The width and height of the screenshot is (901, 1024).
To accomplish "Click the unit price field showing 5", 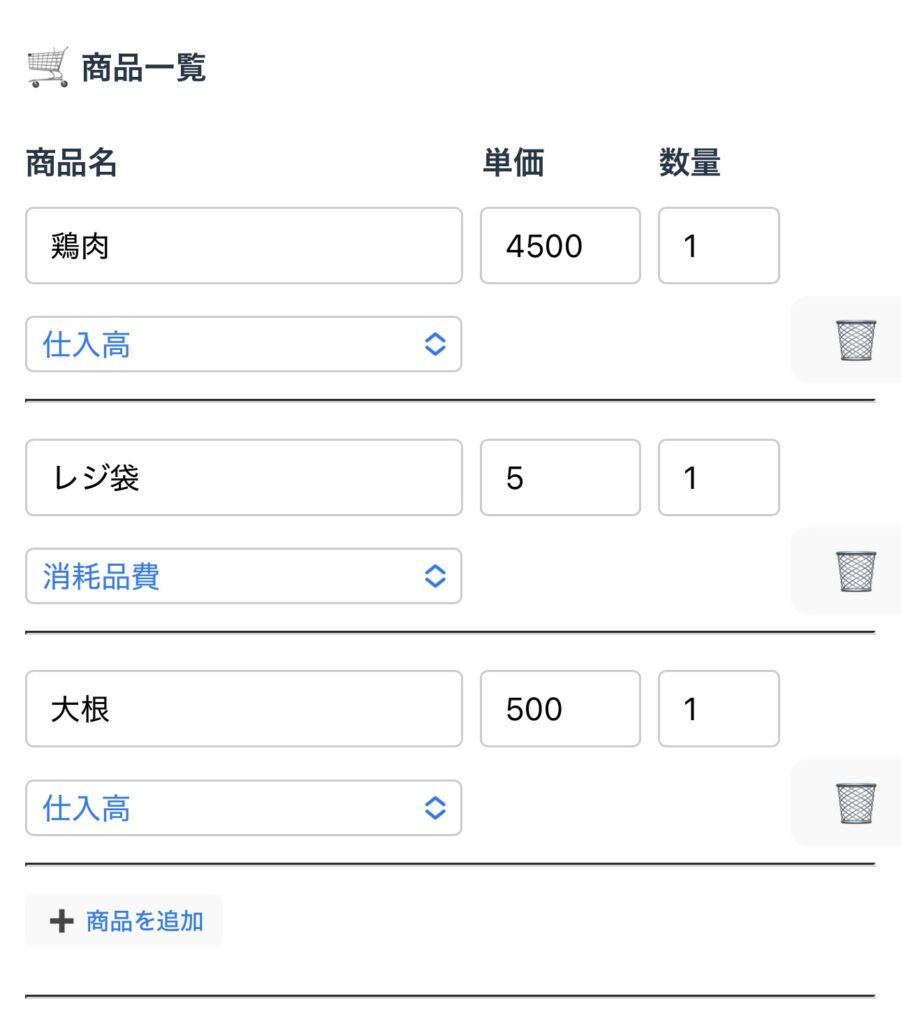I will [559, 478].
